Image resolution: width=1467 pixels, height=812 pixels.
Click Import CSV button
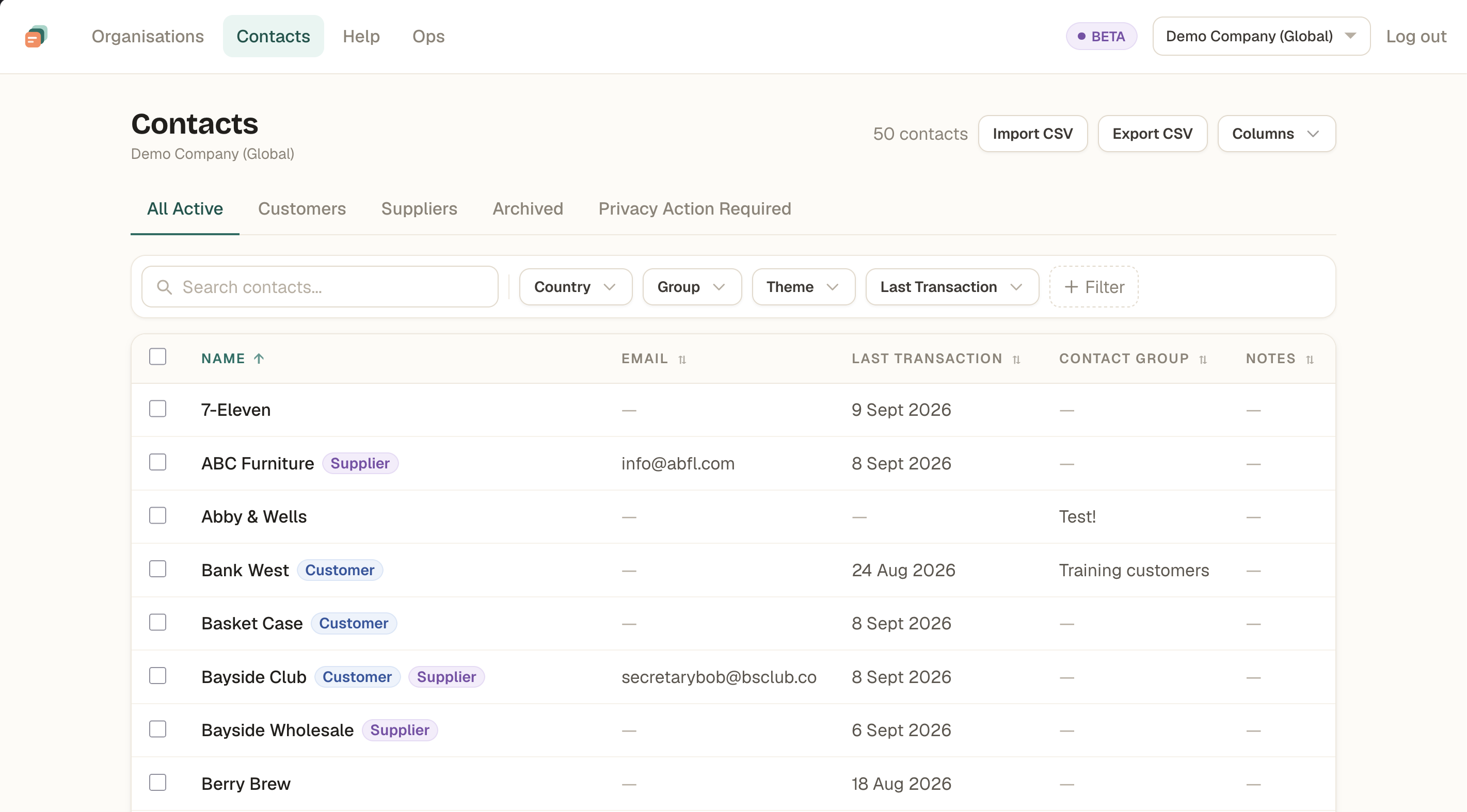(1033, 134)
